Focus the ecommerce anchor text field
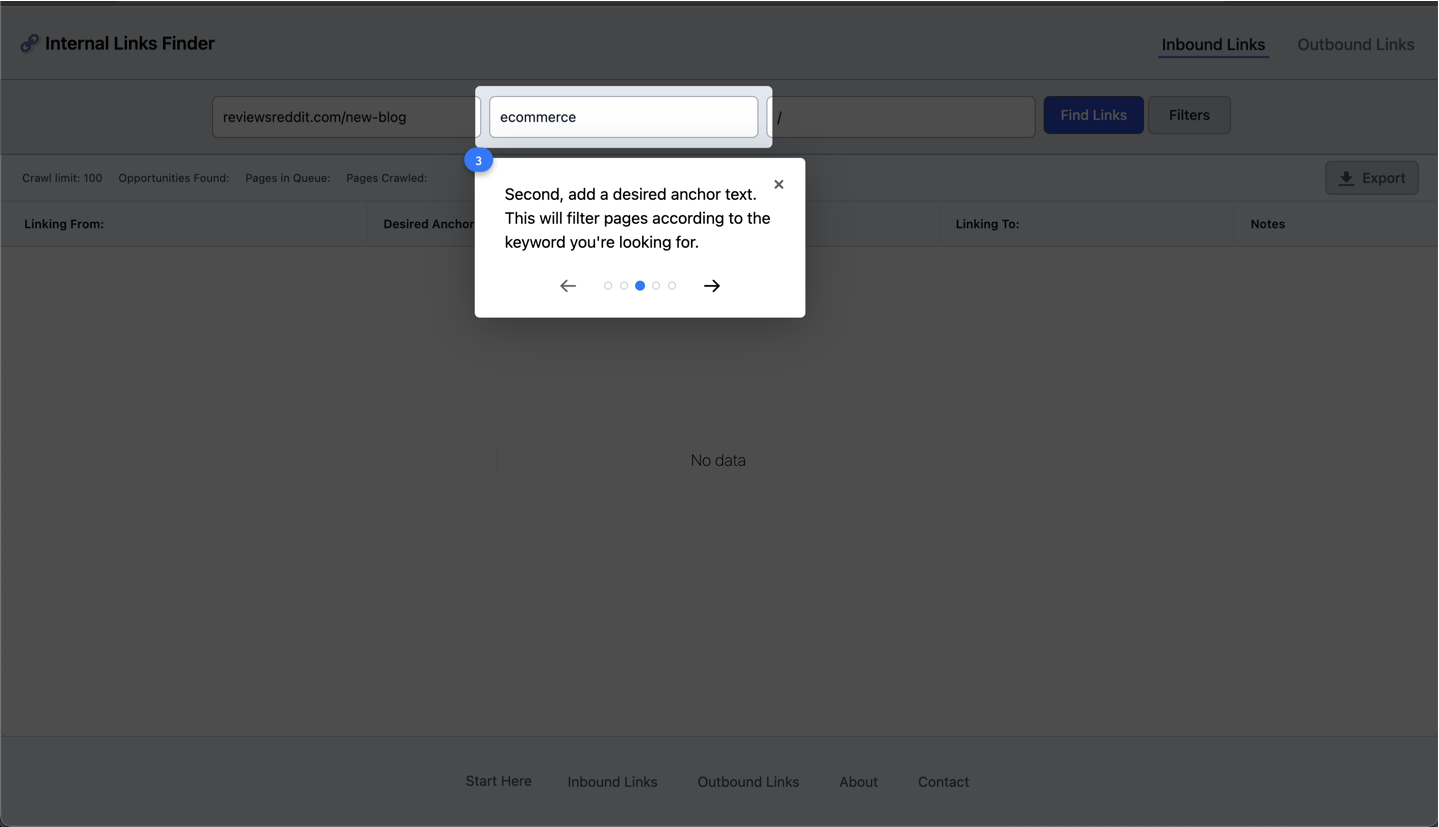This screenshot has width=1439, height=827. 623,117
